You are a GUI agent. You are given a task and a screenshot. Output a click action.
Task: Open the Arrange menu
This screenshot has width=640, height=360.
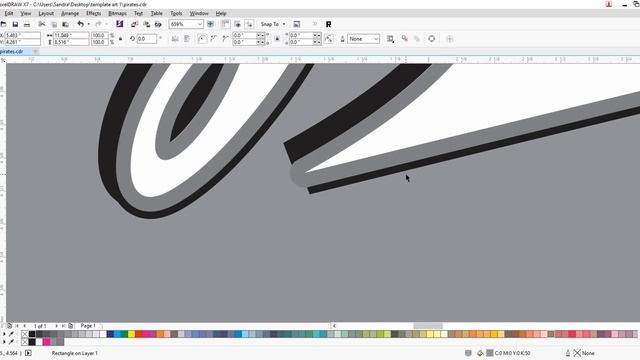(70, 13)
